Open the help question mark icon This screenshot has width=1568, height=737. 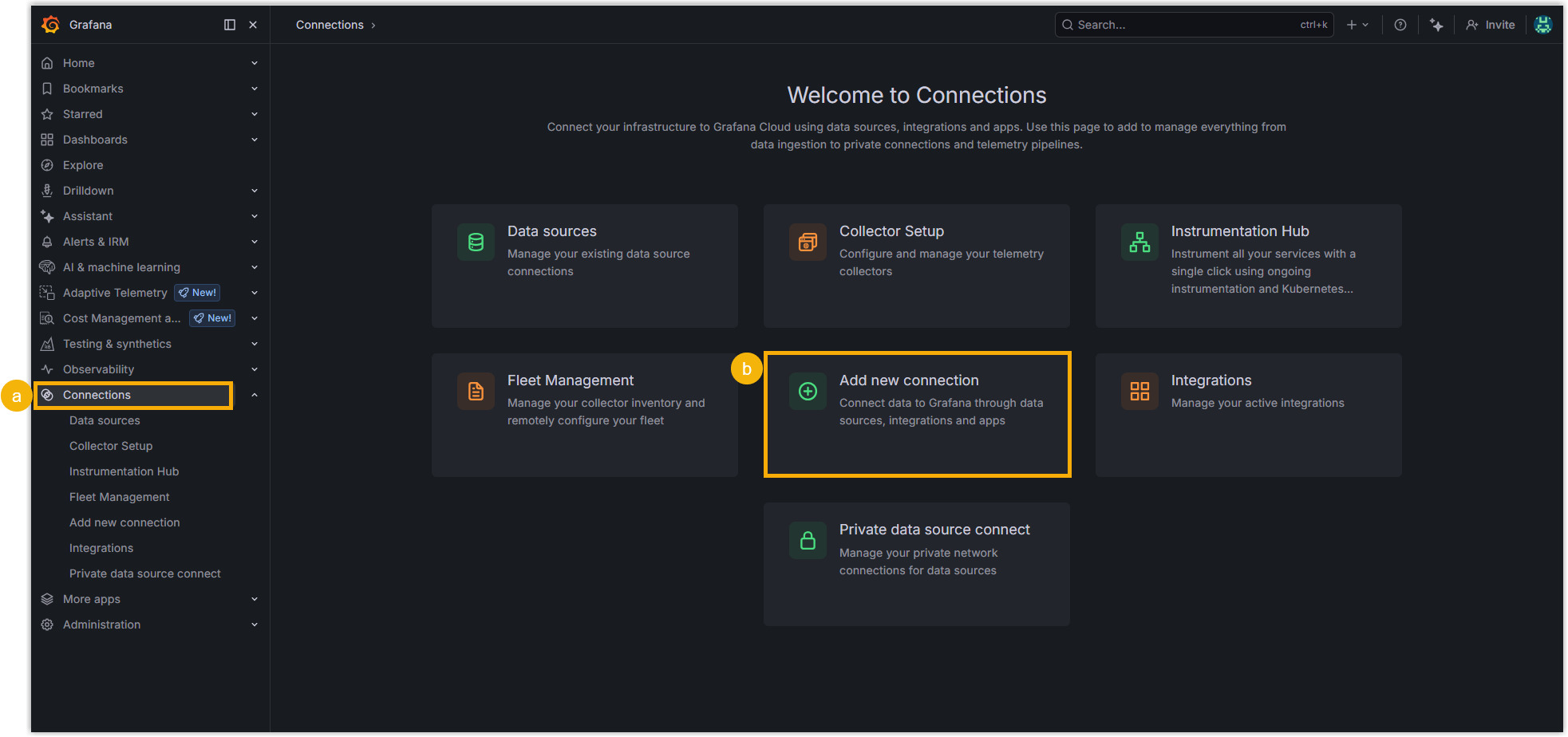[x=1400, y=25]
